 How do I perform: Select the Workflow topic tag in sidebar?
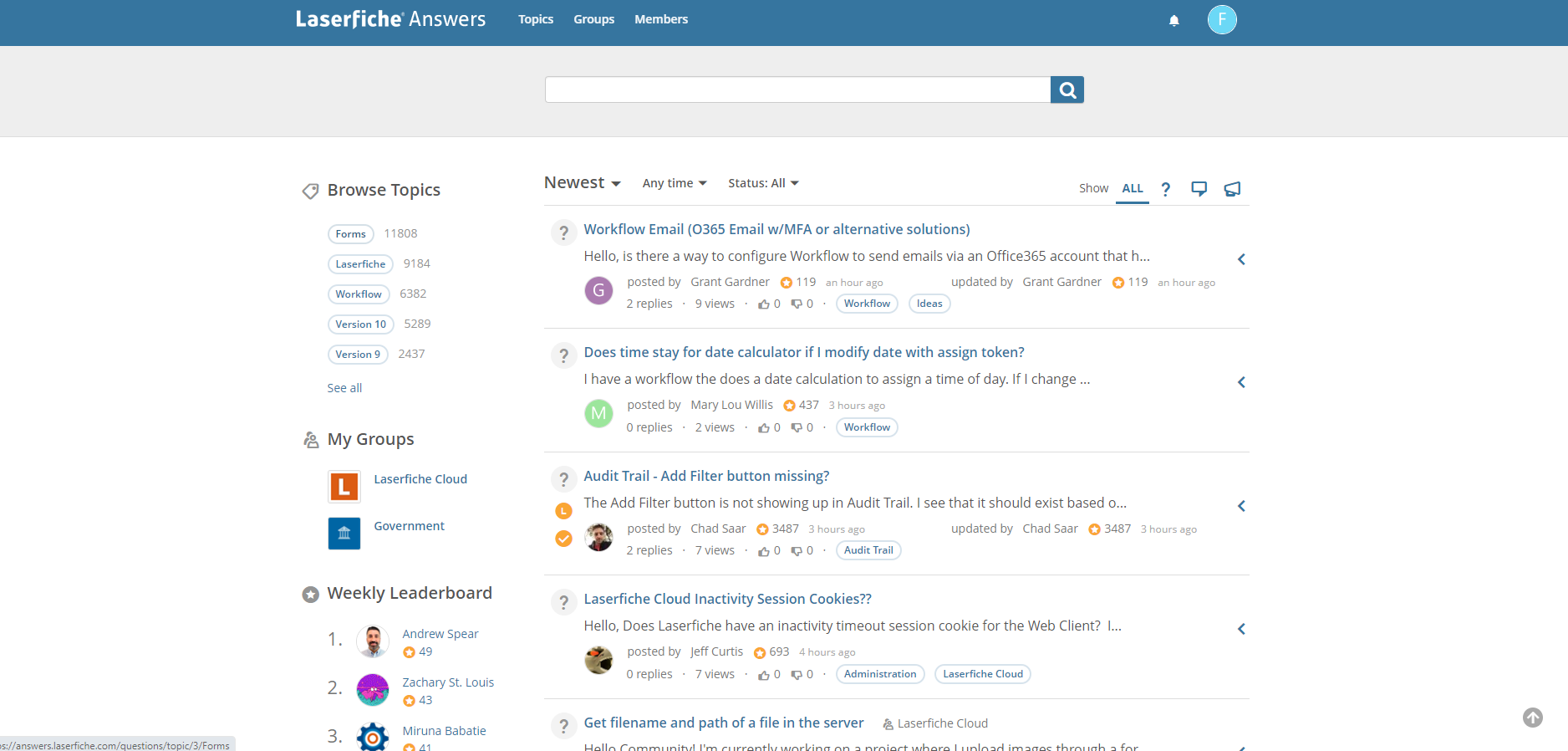pyautogui.click(x=359, y=294)
